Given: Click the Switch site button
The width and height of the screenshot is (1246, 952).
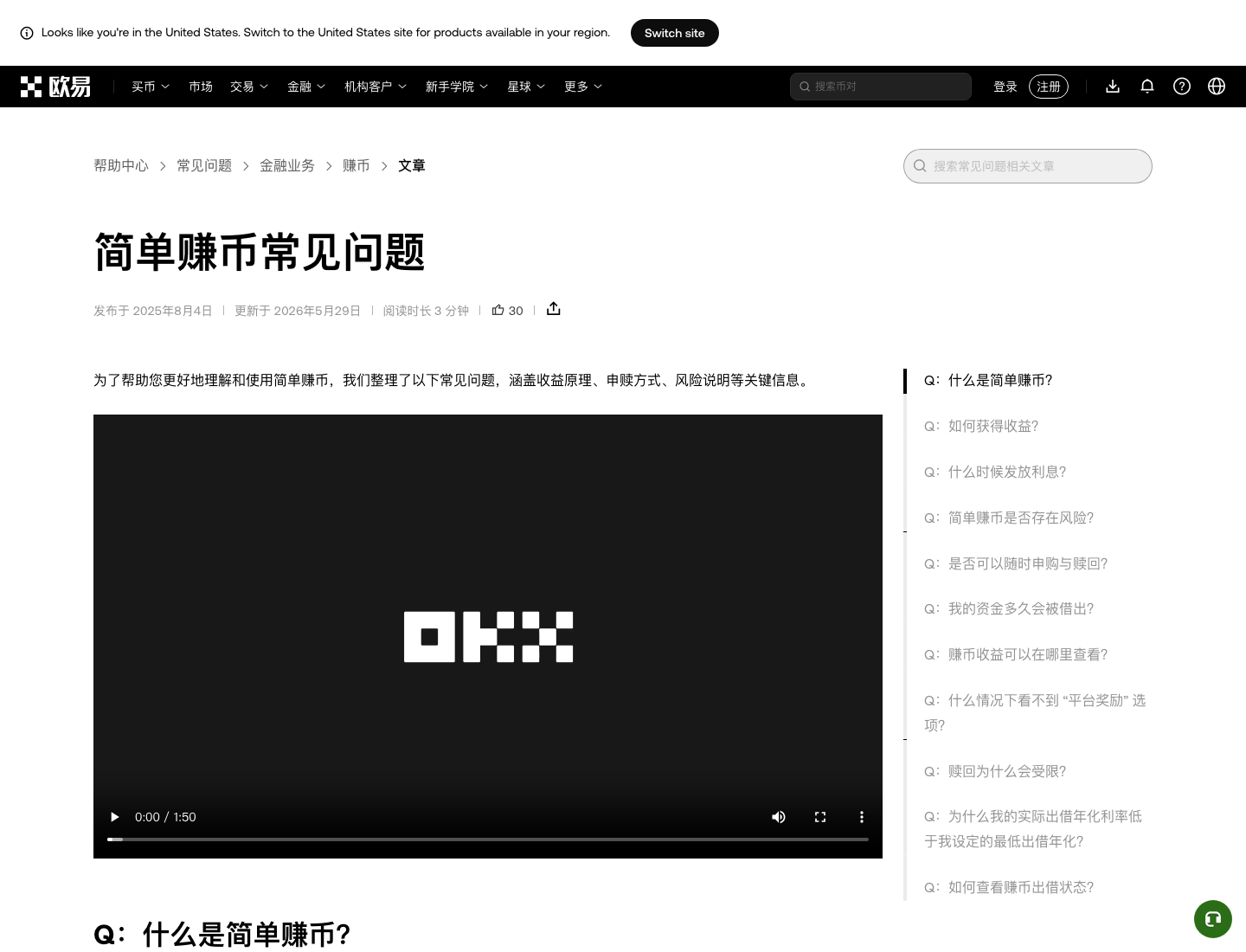Looking at the screenshot, I should click(x=675, y=33).
